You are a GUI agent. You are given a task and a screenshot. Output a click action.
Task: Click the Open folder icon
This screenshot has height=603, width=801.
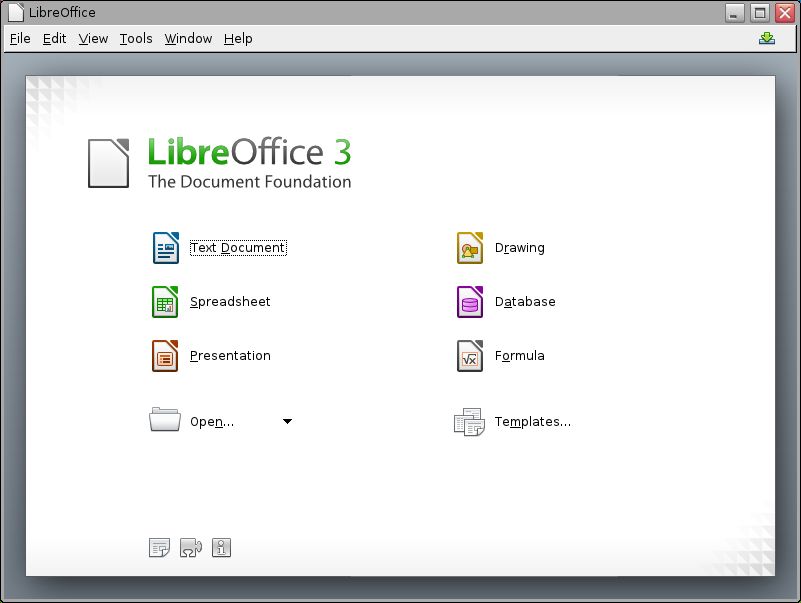pyautogui.click(x=164, y=420)
